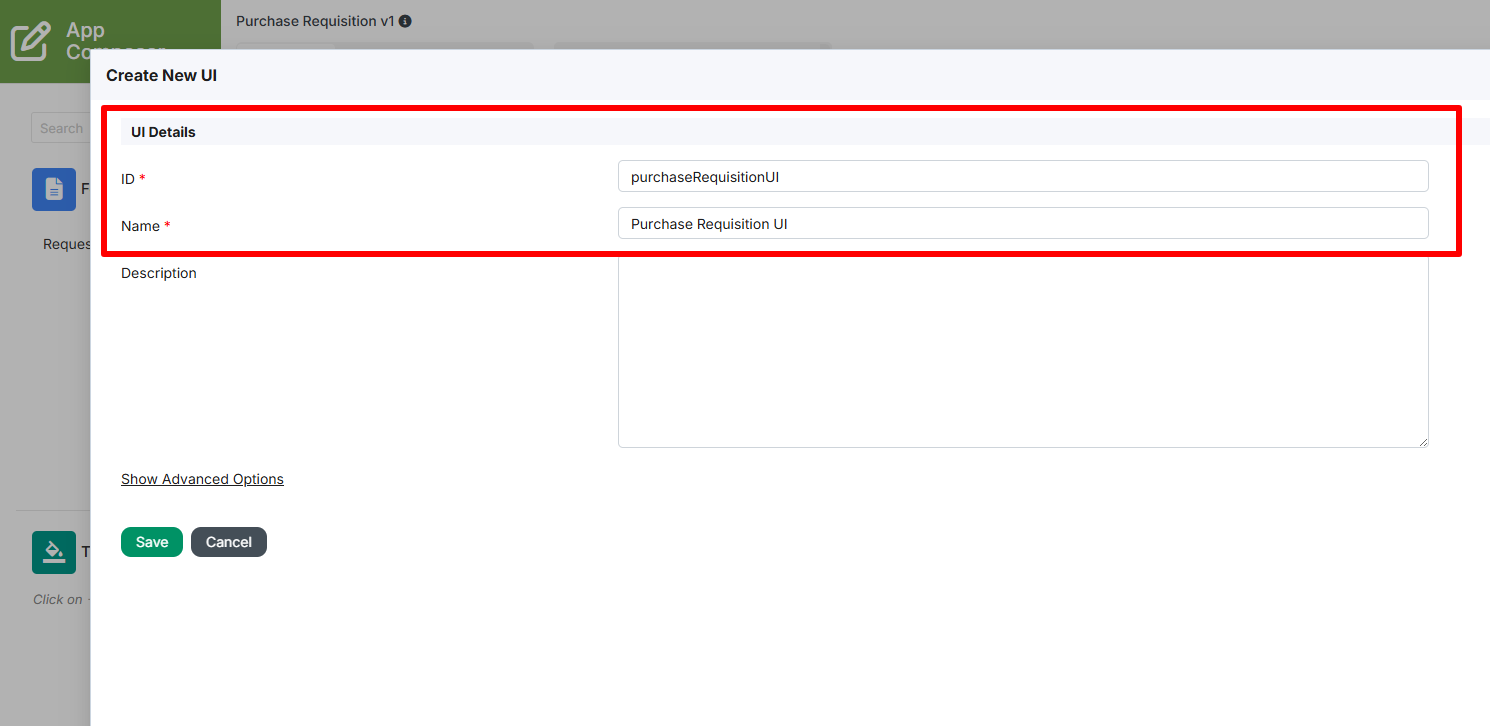Select the blue form document icon
Screen dimensions: 1490x726
point(54,189)
